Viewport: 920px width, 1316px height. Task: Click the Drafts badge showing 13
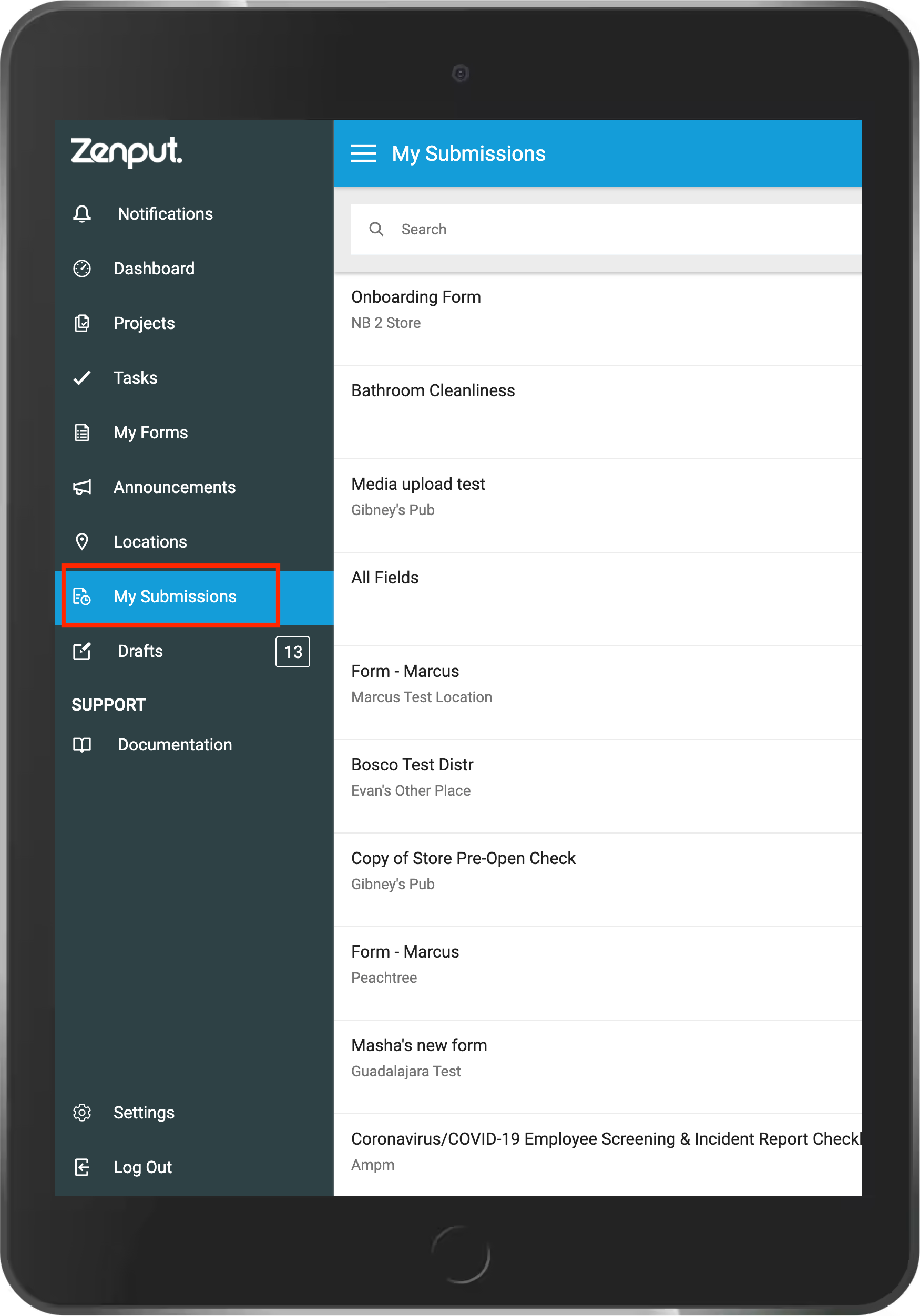(293, 651)
